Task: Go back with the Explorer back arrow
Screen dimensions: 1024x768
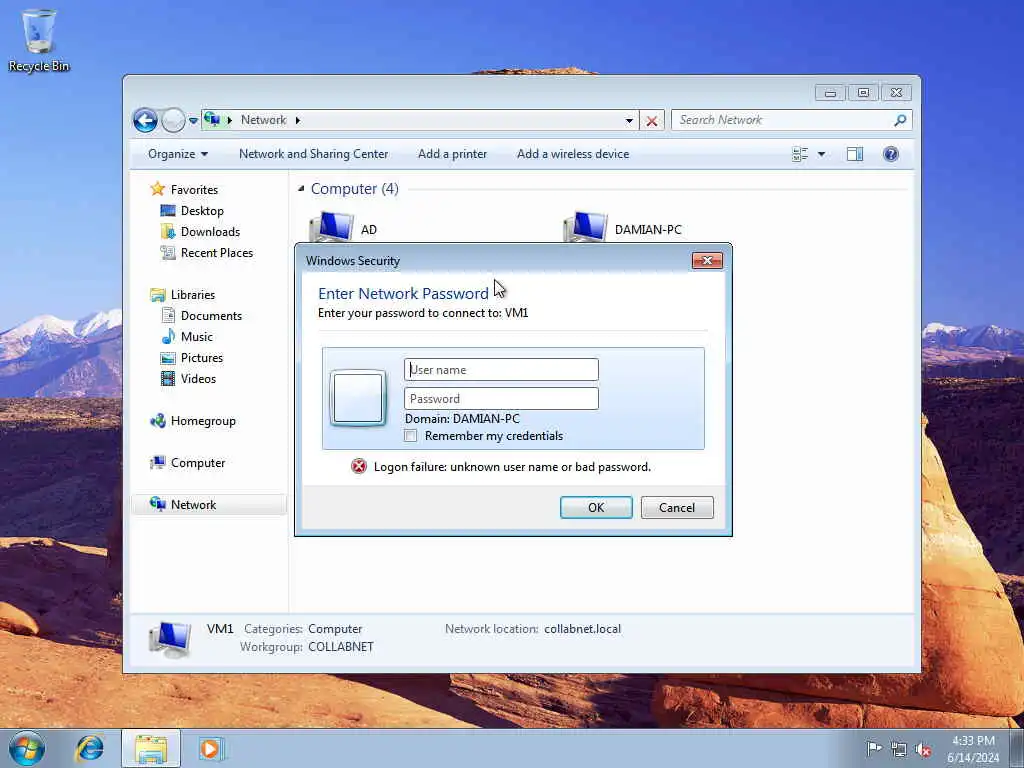Action: 145,120
